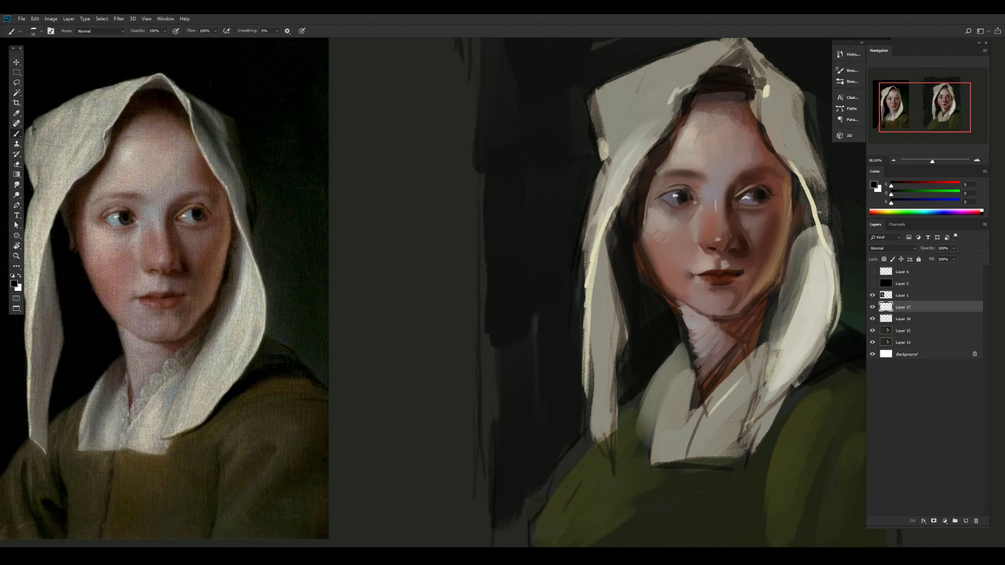Delete layer with trash icon
The image size is (1005, 565).
coord(976,521)
